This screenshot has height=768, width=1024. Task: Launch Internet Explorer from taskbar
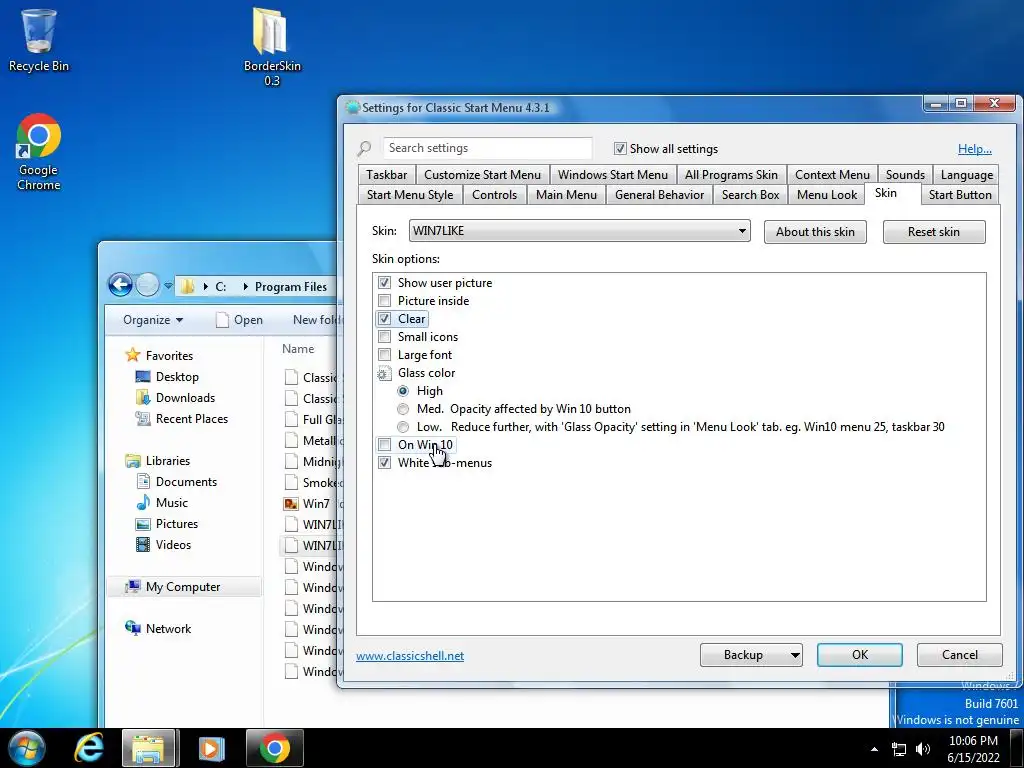coord(88,748)
